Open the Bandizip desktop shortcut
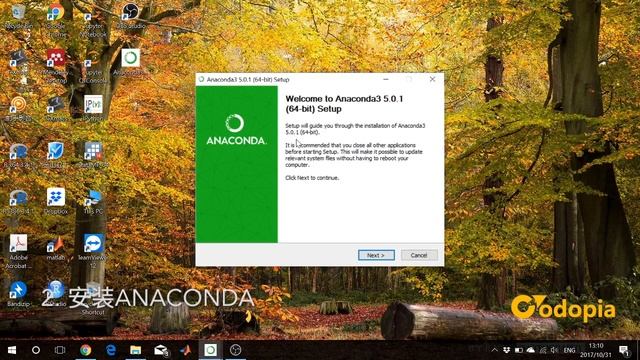The height and width of the screenshot is (360, 640). pos(18,294)
